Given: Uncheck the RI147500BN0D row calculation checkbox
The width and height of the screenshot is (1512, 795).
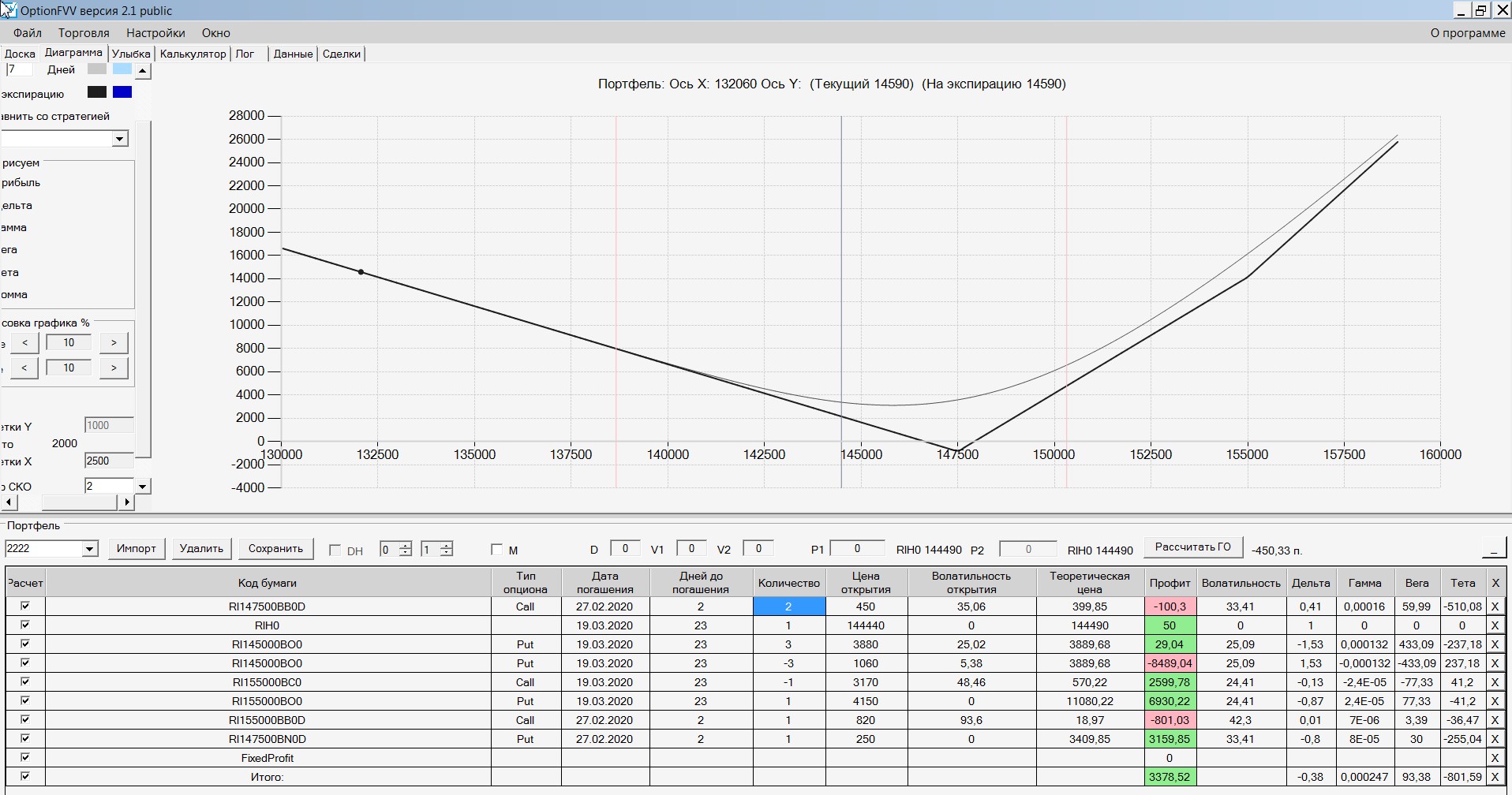Looking at the screenshot, I should click(25, 738).
